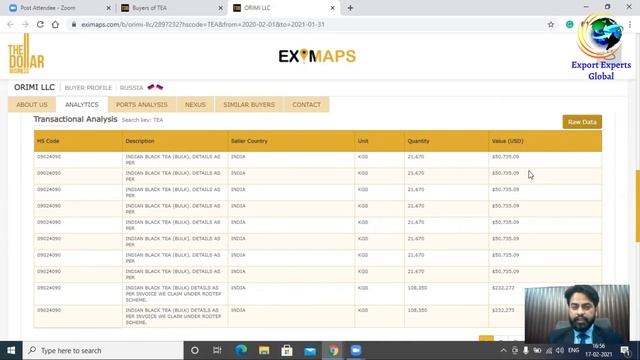Open the Ports Analysis tab
This screenshot has width=640, height=360.
tap(142, 104)
